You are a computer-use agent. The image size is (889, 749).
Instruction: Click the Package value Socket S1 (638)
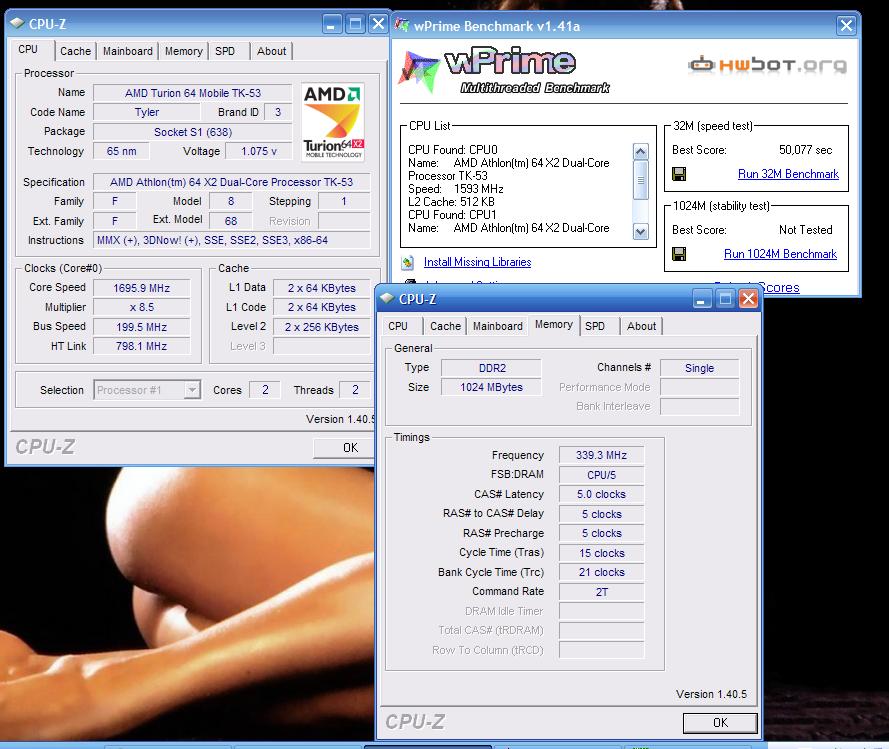click(x=193, y=132)
